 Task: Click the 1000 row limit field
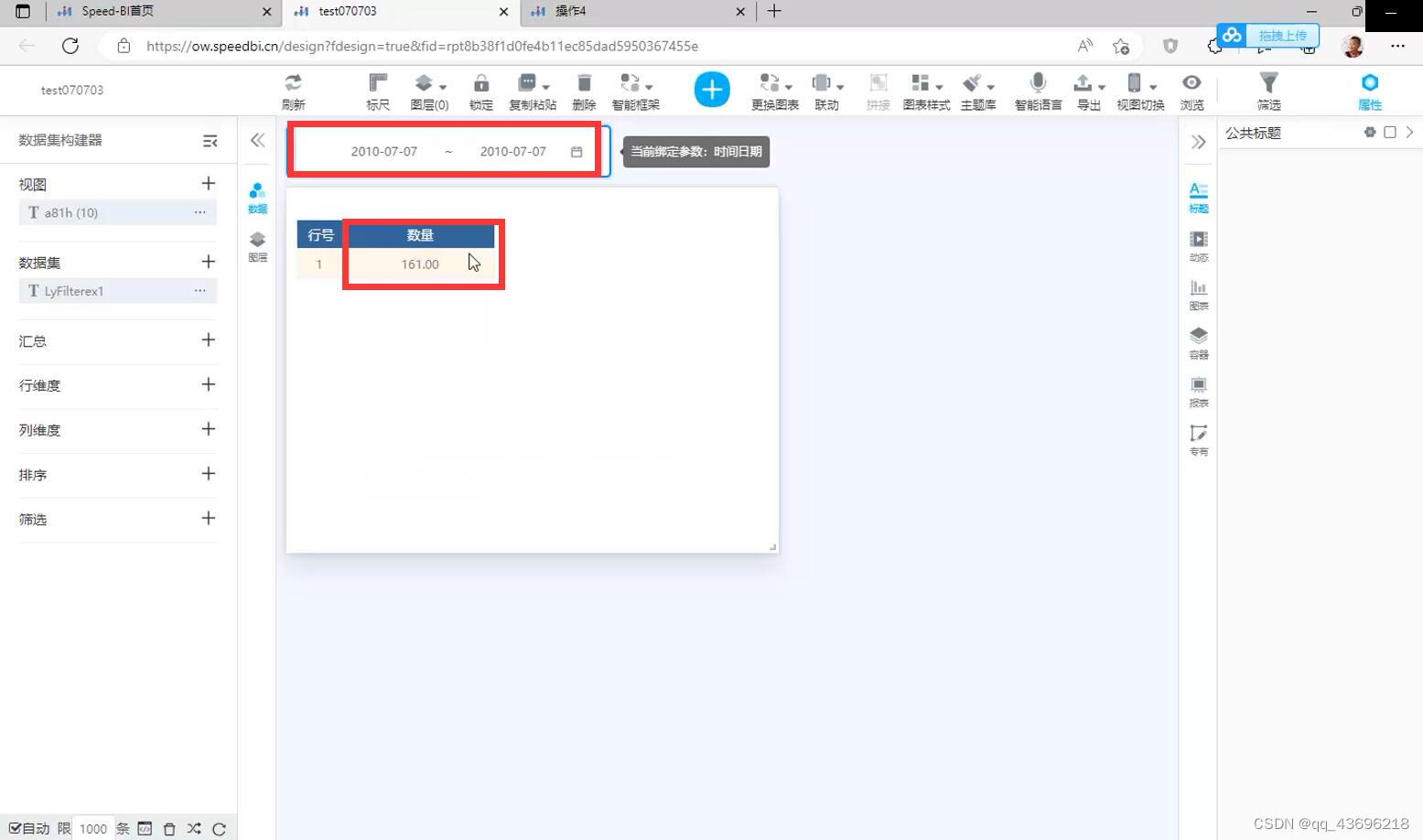click(93, 828)
